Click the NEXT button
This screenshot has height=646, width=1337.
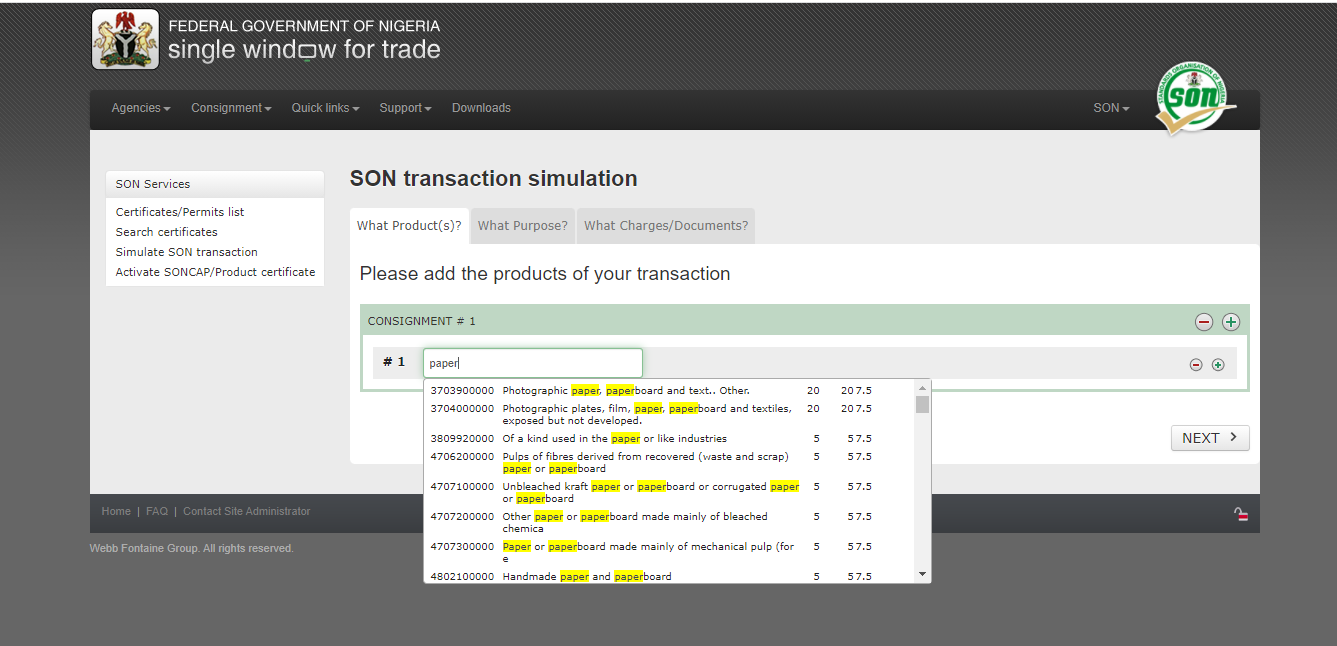coord(1210,438)
